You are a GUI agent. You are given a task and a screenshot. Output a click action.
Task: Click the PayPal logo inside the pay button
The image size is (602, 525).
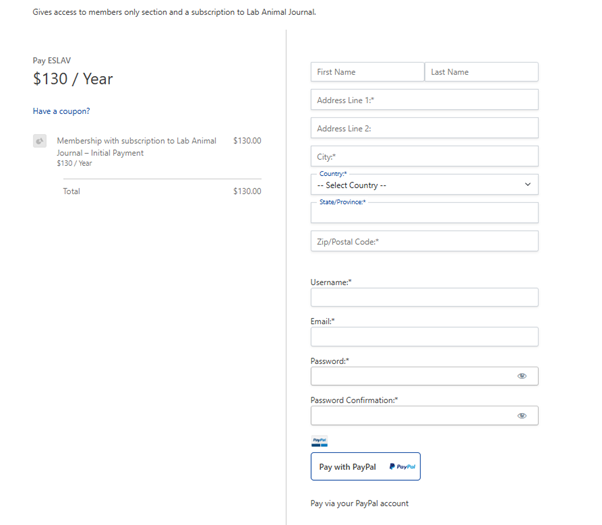[402, 467]
